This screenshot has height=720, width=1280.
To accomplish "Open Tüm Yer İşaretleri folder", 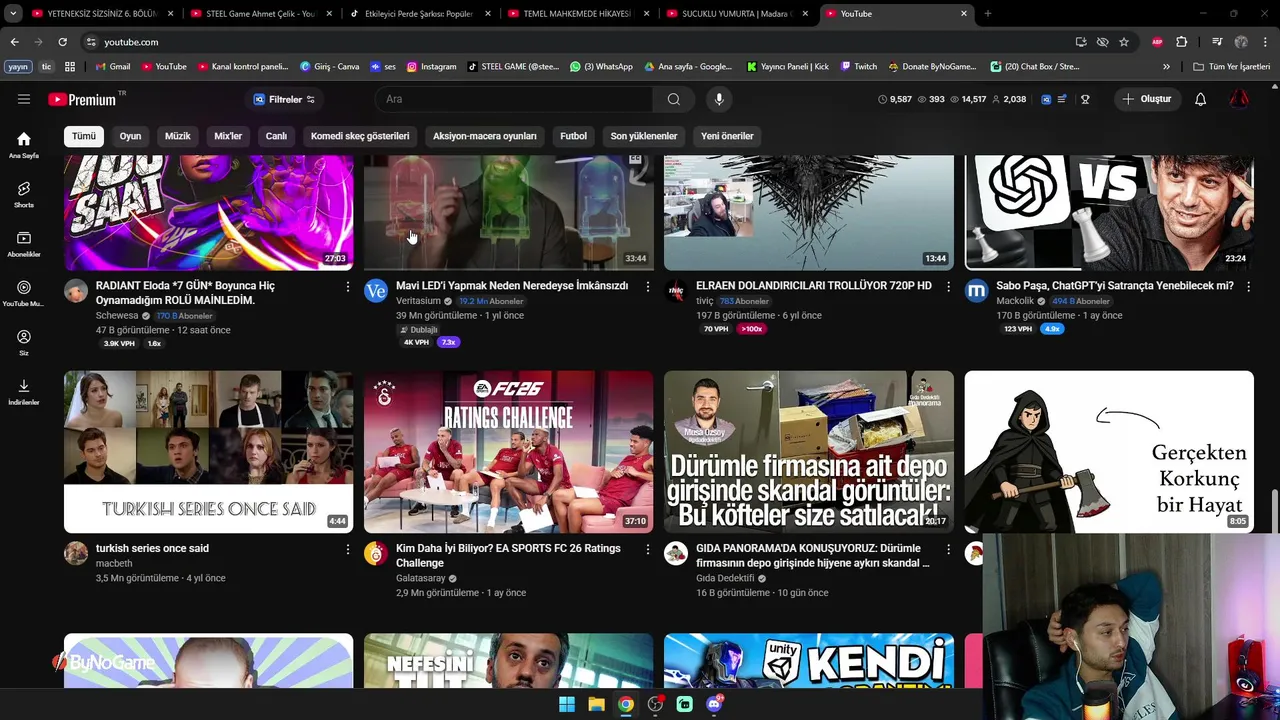I will pos(1233,67).
